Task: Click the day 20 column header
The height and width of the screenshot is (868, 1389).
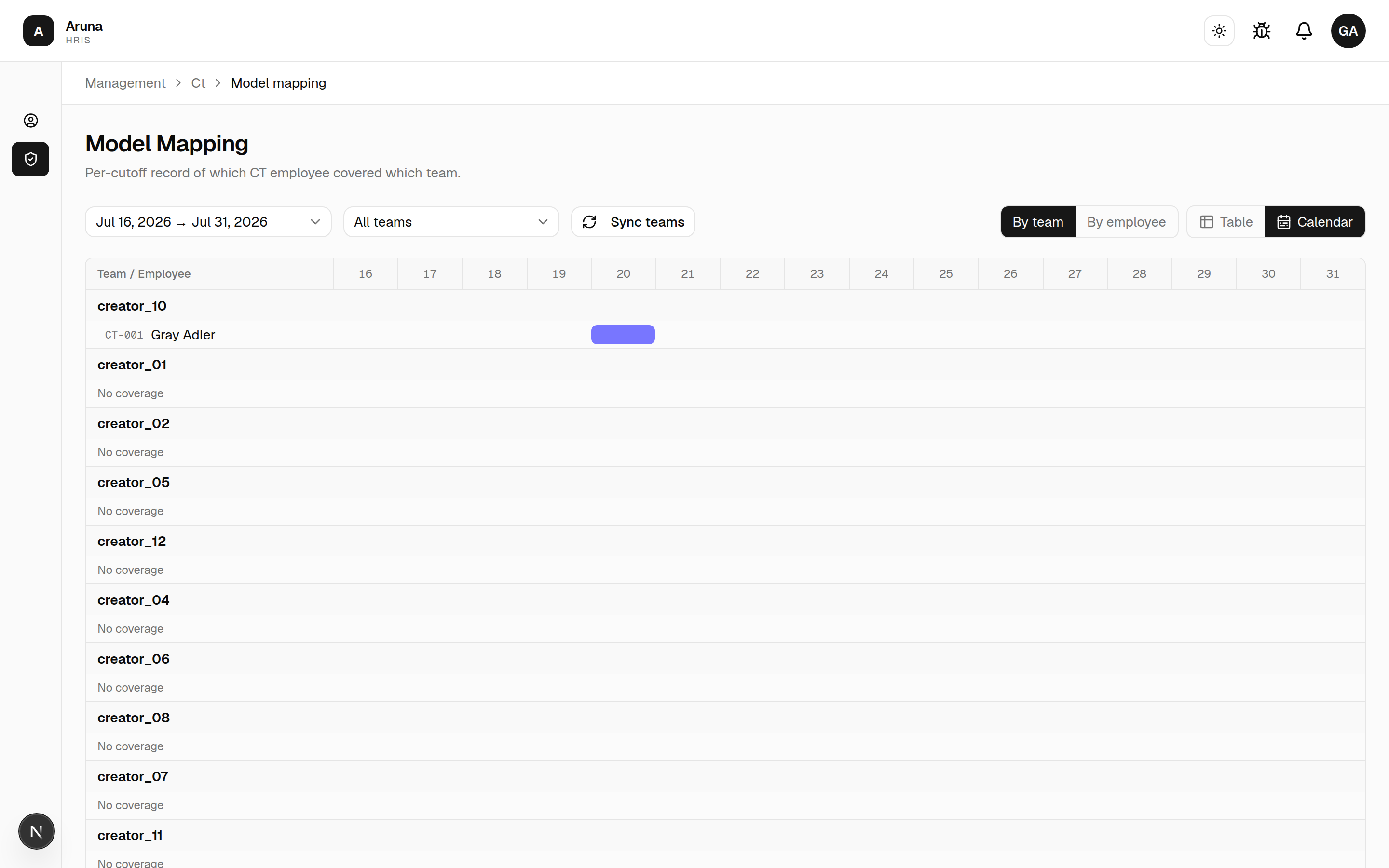Action: tap(623, 274)
